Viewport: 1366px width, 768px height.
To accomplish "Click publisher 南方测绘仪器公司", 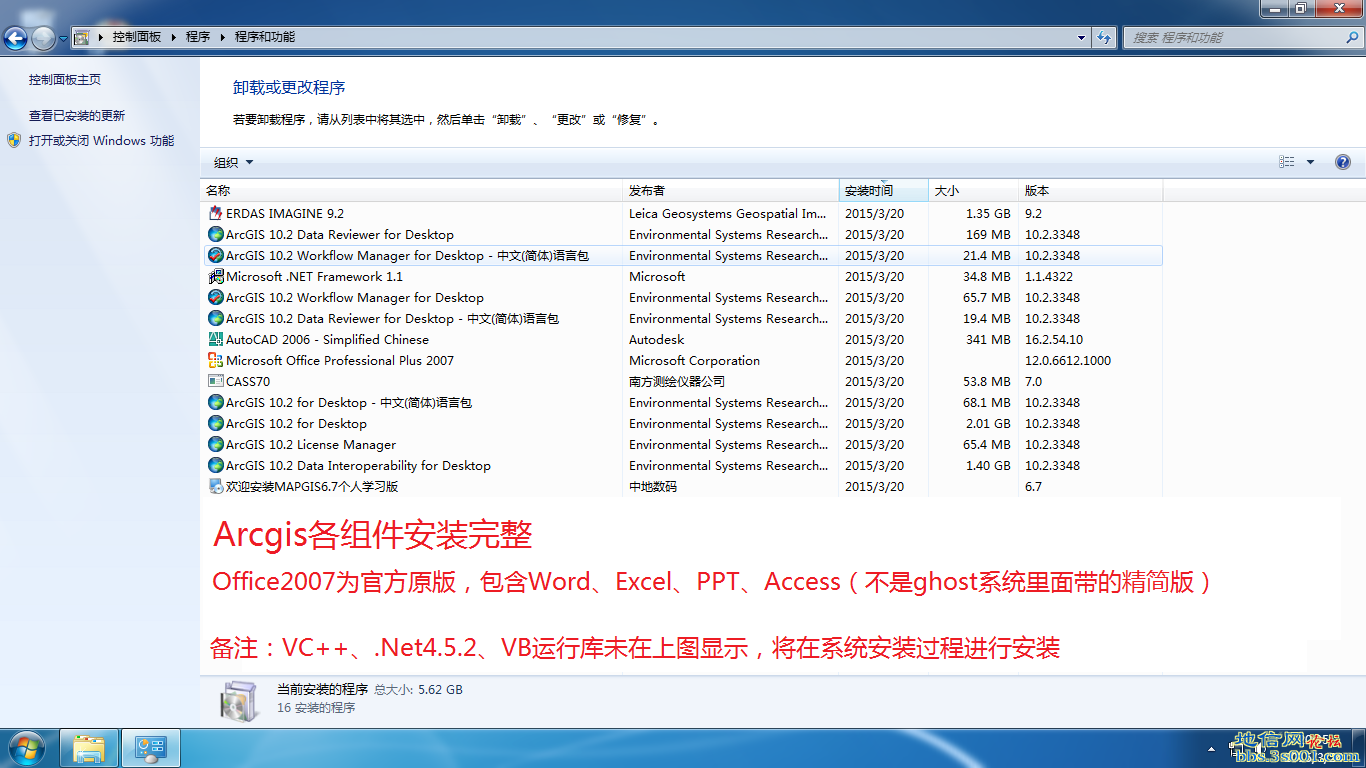I will (677, 381).
